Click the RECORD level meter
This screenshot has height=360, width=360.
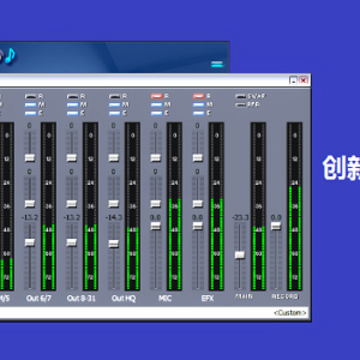(x=295, y=206)
